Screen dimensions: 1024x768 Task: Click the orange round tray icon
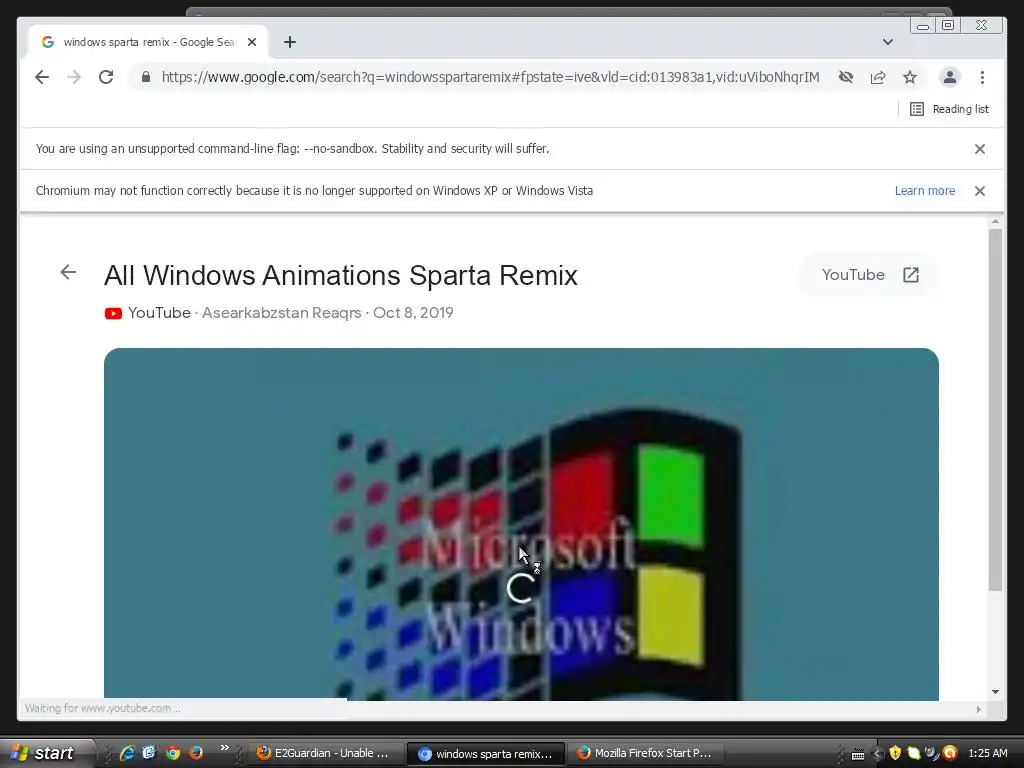pos(950,753)
